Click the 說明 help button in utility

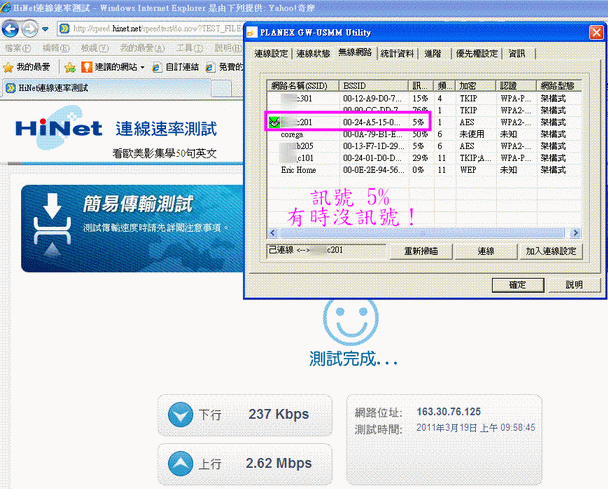tap(575, 285)
